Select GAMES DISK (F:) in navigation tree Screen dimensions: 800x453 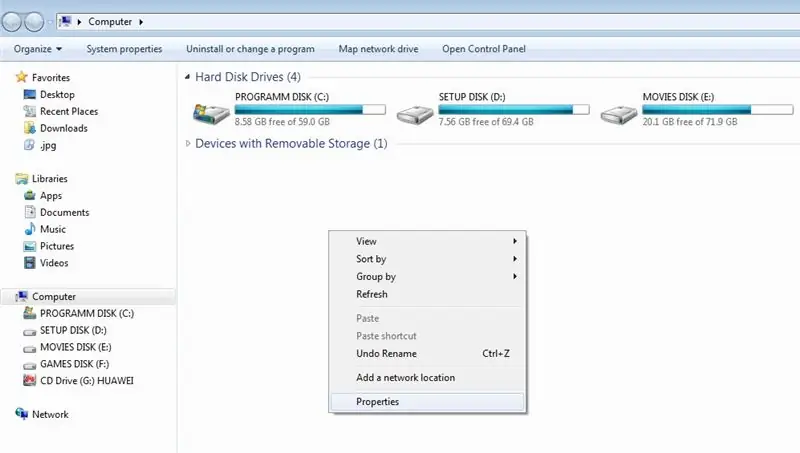pyautogui.click(x=74, y=364)
